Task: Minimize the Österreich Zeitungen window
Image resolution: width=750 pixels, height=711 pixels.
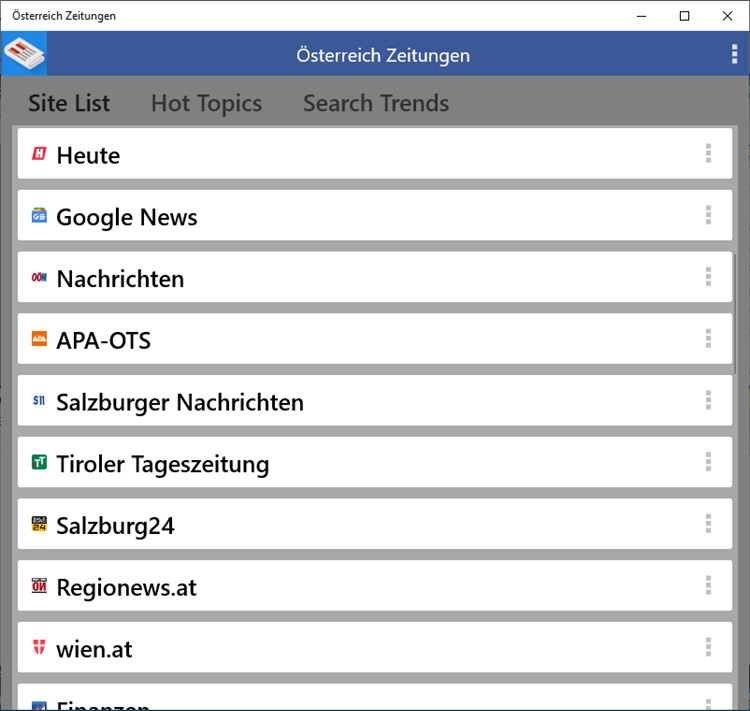Action: coord(641,16)
